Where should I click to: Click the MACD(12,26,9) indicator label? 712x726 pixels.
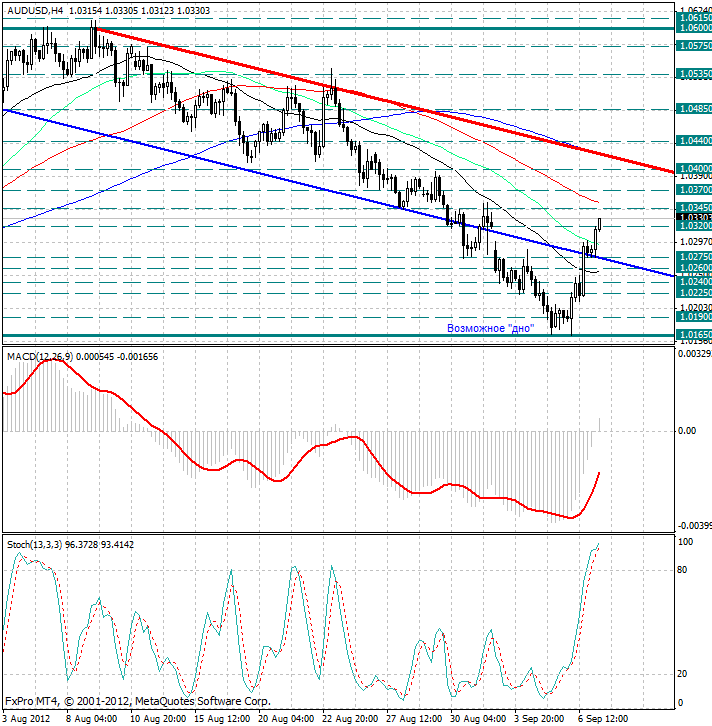point(38,356)
